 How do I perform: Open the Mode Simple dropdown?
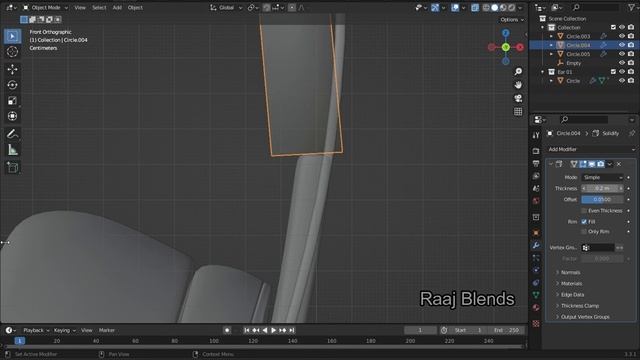click(x=602, y=178)
